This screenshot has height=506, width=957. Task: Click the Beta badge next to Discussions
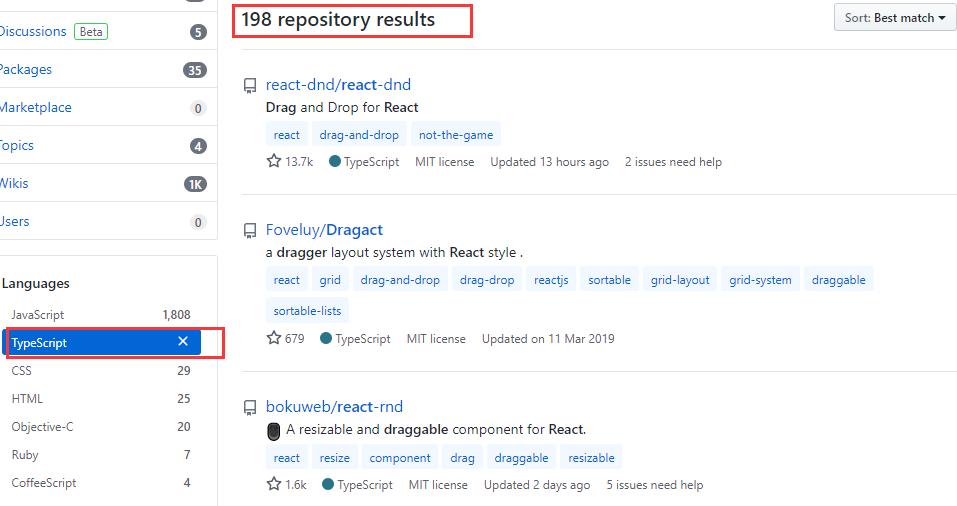click(x=91, y=32)
